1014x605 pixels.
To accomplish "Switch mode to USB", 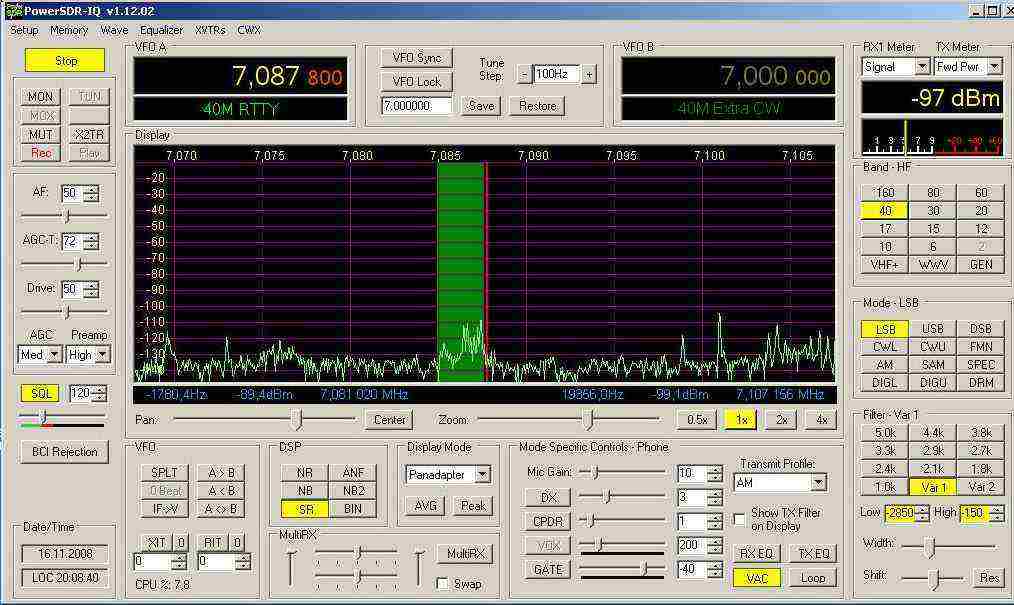I will click(932, 329).
